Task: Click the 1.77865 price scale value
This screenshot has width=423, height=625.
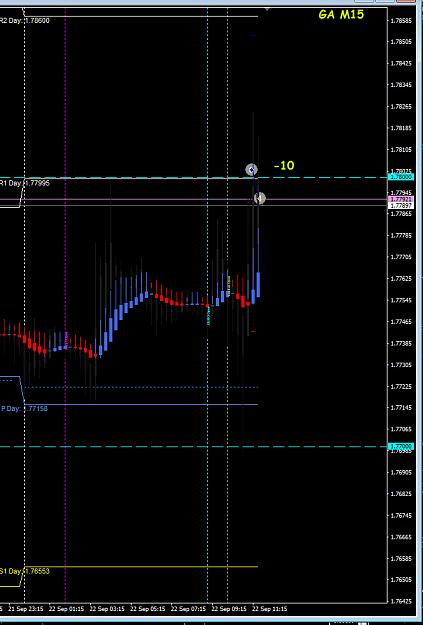Action: tap(401, 214)
